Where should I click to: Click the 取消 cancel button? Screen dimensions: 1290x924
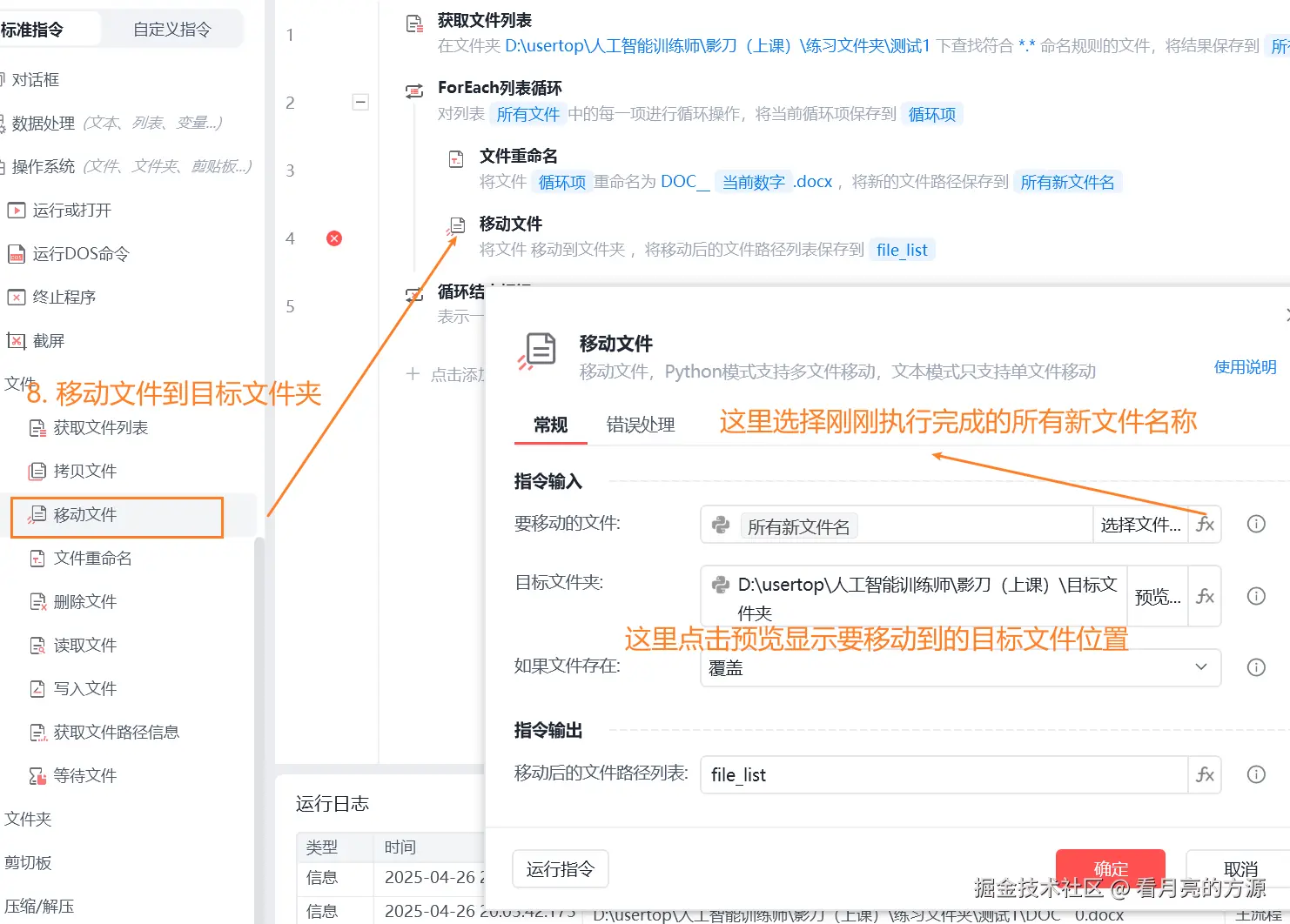[1240, 868]
